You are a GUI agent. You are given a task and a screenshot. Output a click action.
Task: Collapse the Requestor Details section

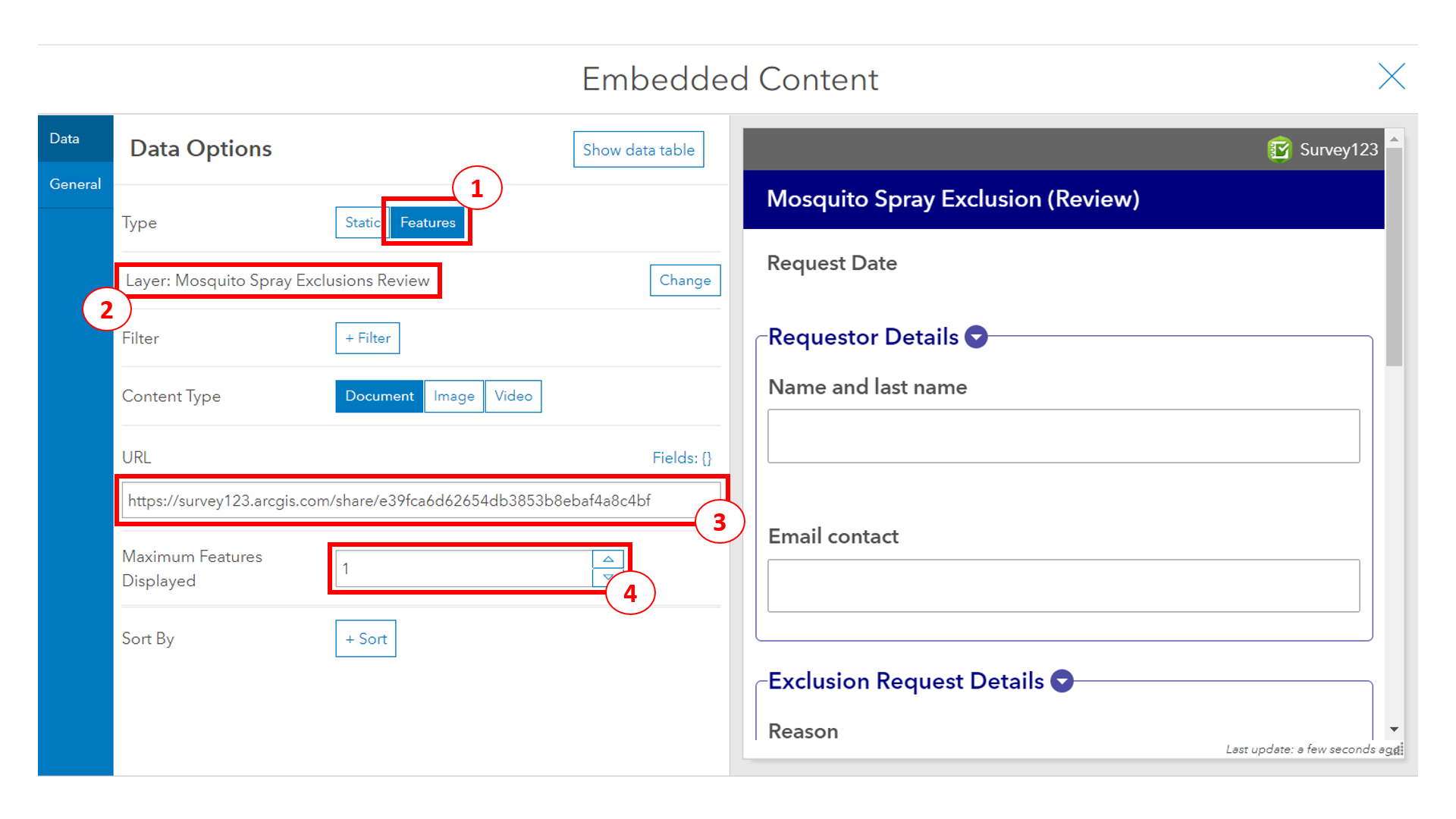977,337
